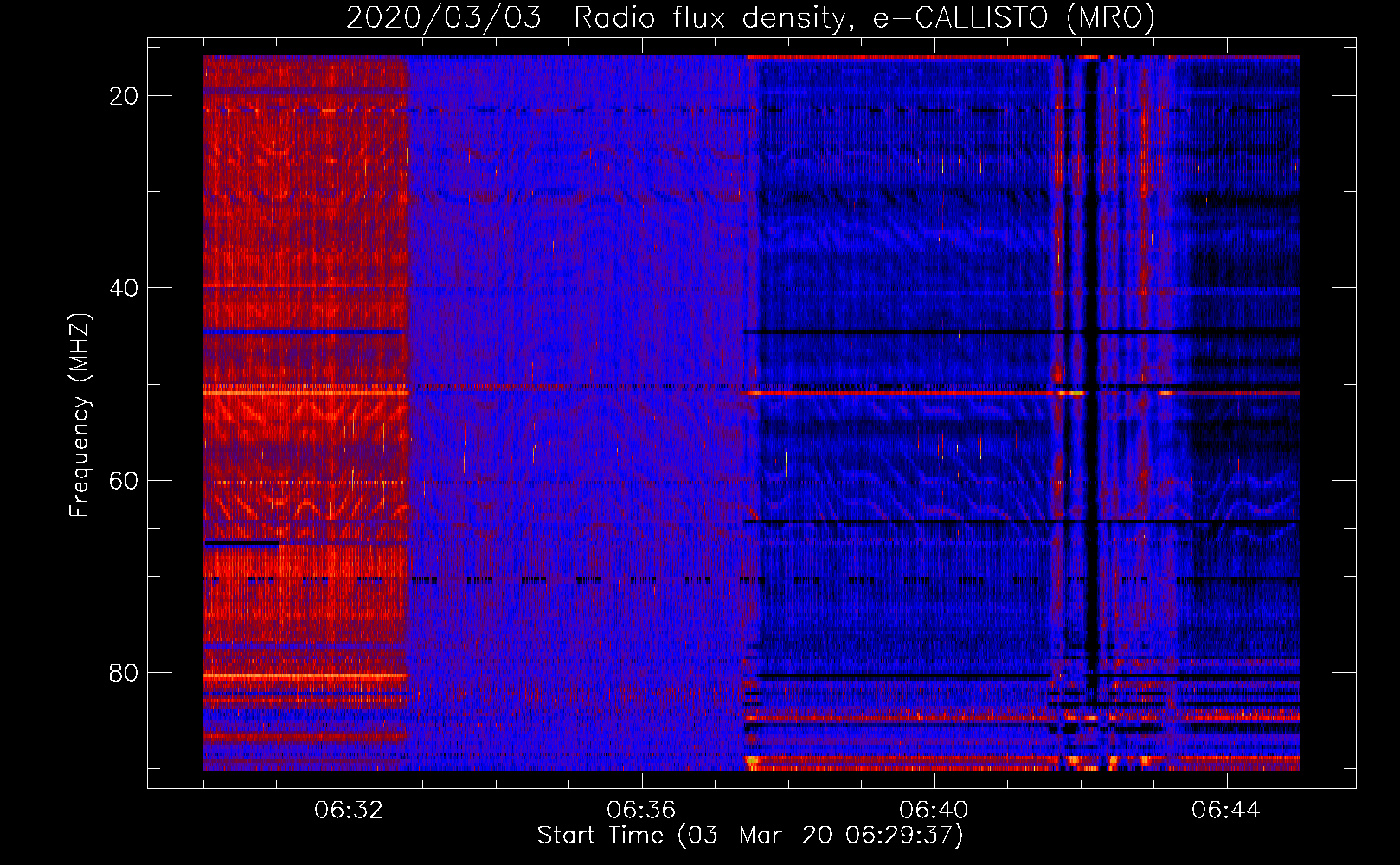This screenshot has height=865, width=1400.
Task: Click the blue horizontal line near 44 MHz on left
Action: pyautogui.click(x=305, y=331)
